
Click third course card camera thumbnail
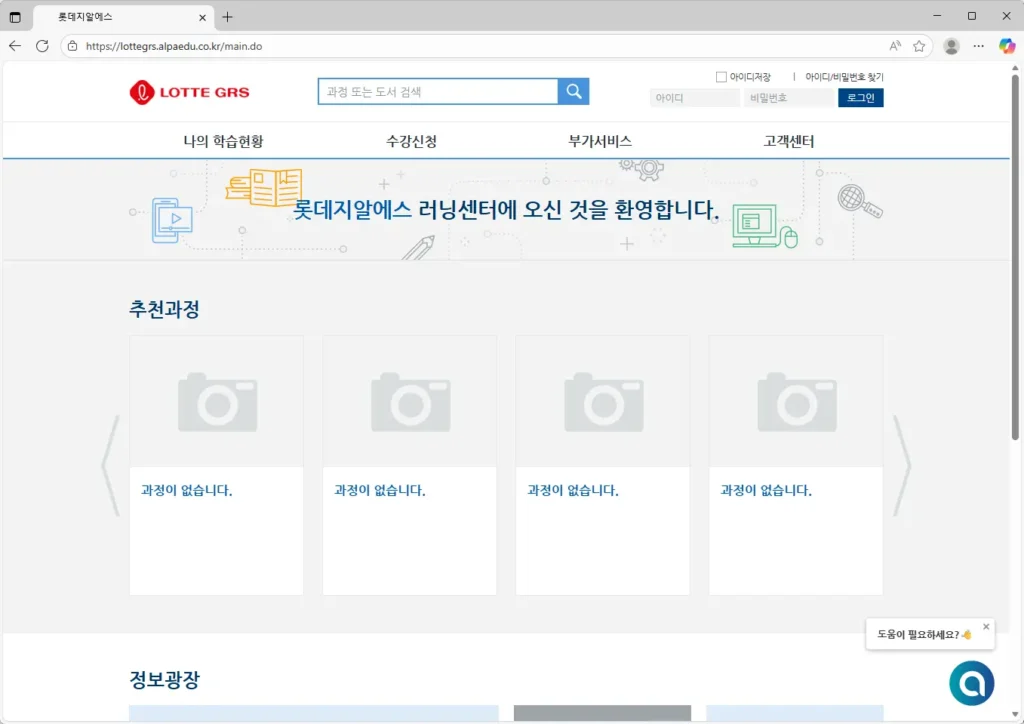click(603, 401)
